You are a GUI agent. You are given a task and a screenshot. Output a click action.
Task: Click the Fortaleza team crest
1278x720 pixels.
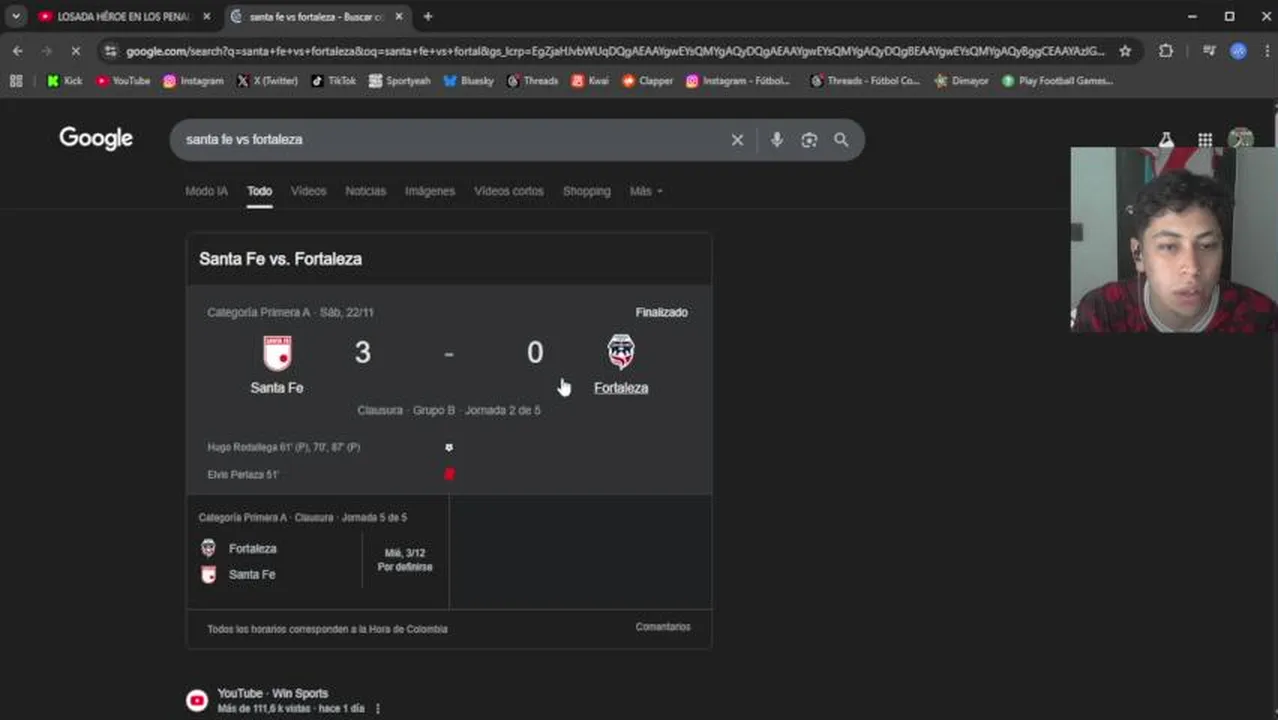(x=621, y=352)
